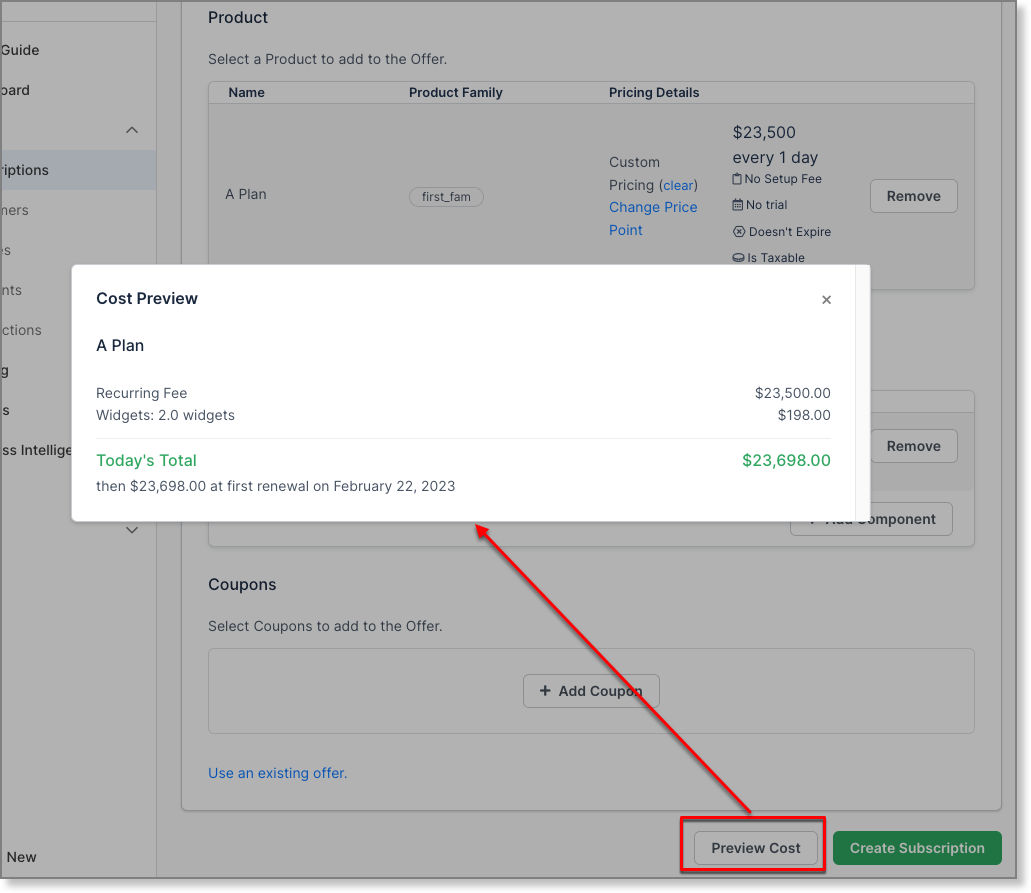Click the Change Price Point link
The height and width of the screenshot is (893, 1031).
pyautogui.click(x=652, y=218)
